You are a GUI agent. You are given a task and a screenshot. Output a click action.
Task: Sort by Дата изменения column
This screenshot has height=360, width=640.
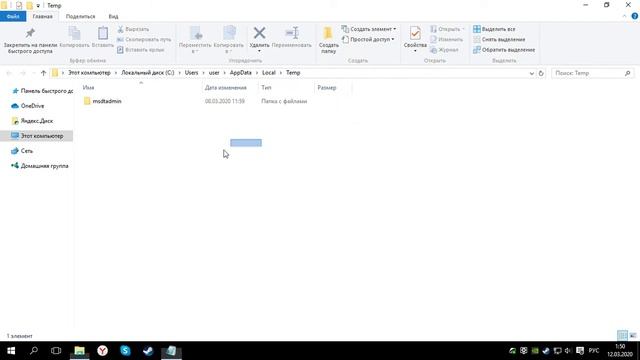(225, 88)
